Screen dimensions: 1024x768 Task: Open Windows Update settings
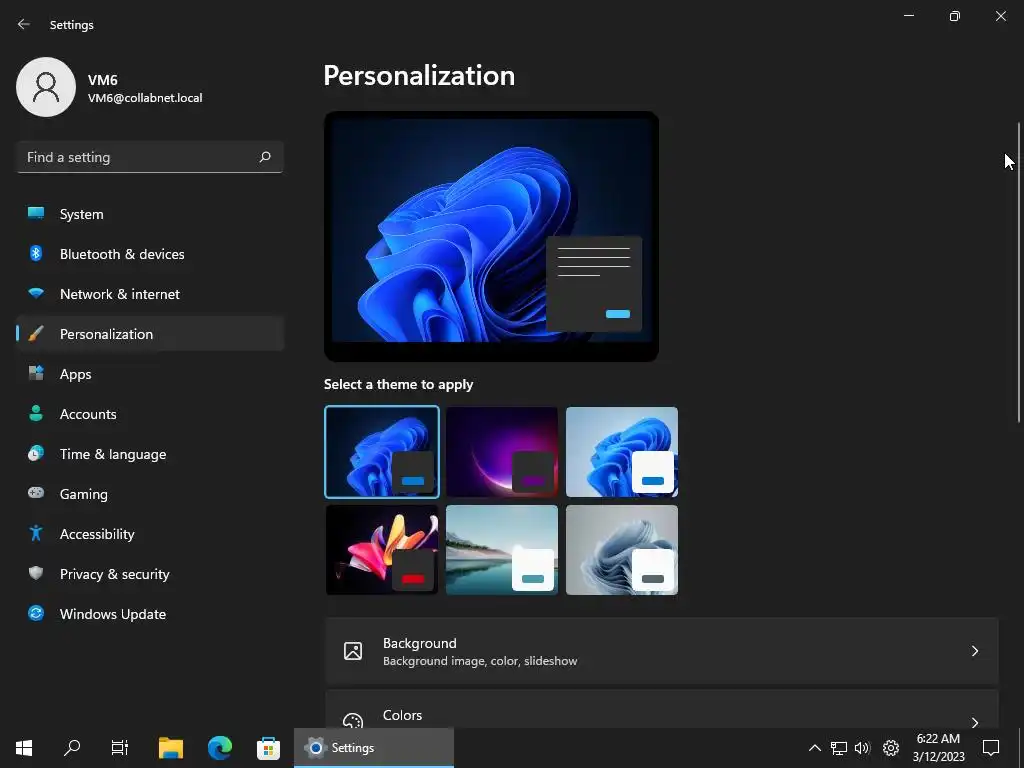point(150,614)
